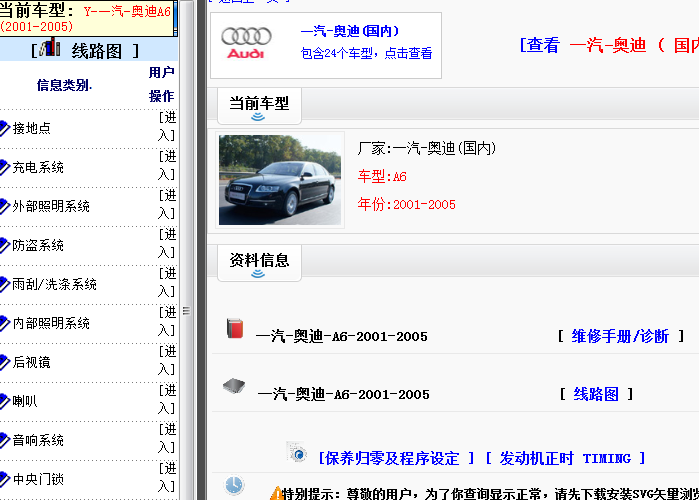Open [进入] for 外部照明系统
The height and width of the screenshot is (500, 699).
pyautogui.click(x=167, y=204)
